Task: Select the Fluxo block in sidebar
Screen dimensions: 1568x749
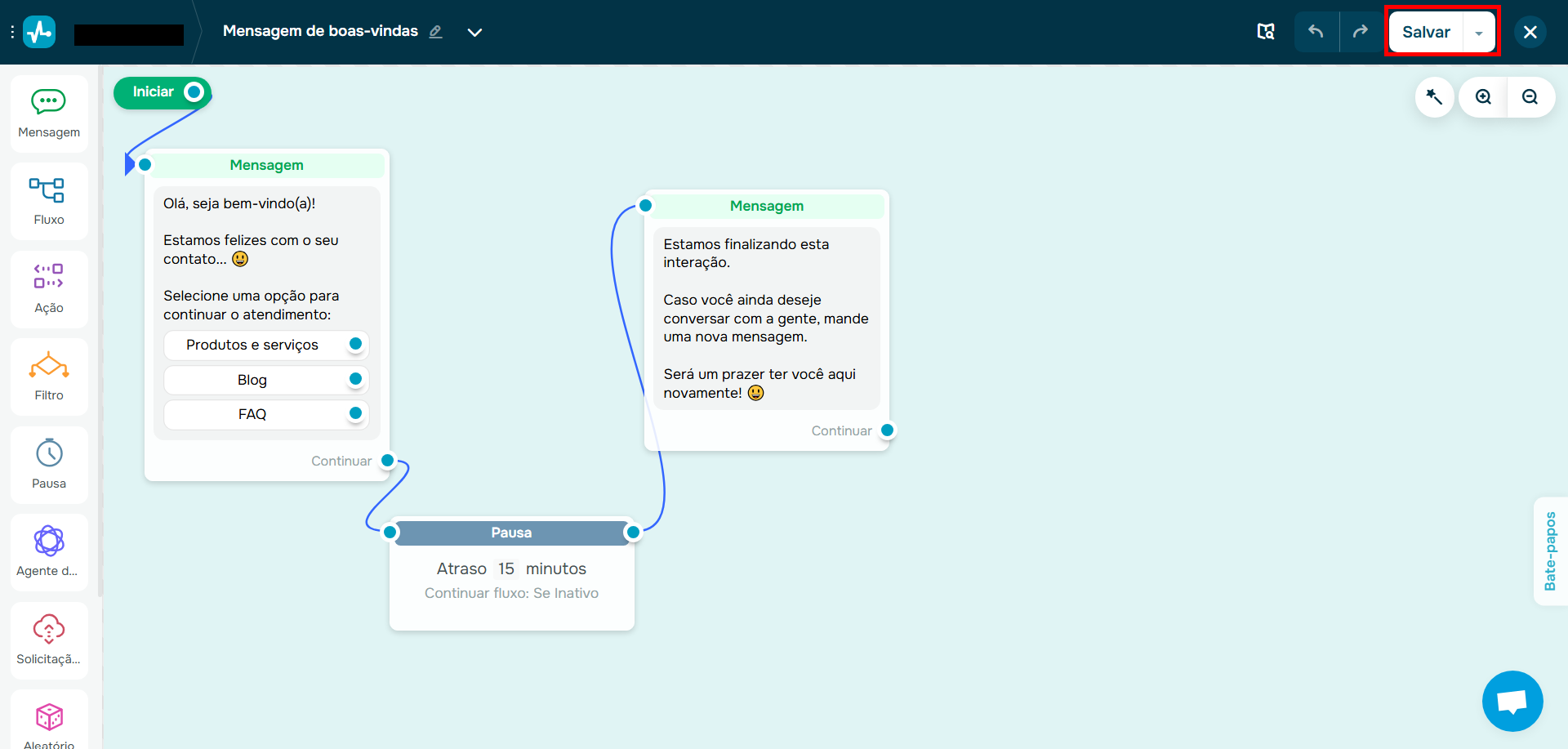Action: pyautogui.click(x=48, y=200)
